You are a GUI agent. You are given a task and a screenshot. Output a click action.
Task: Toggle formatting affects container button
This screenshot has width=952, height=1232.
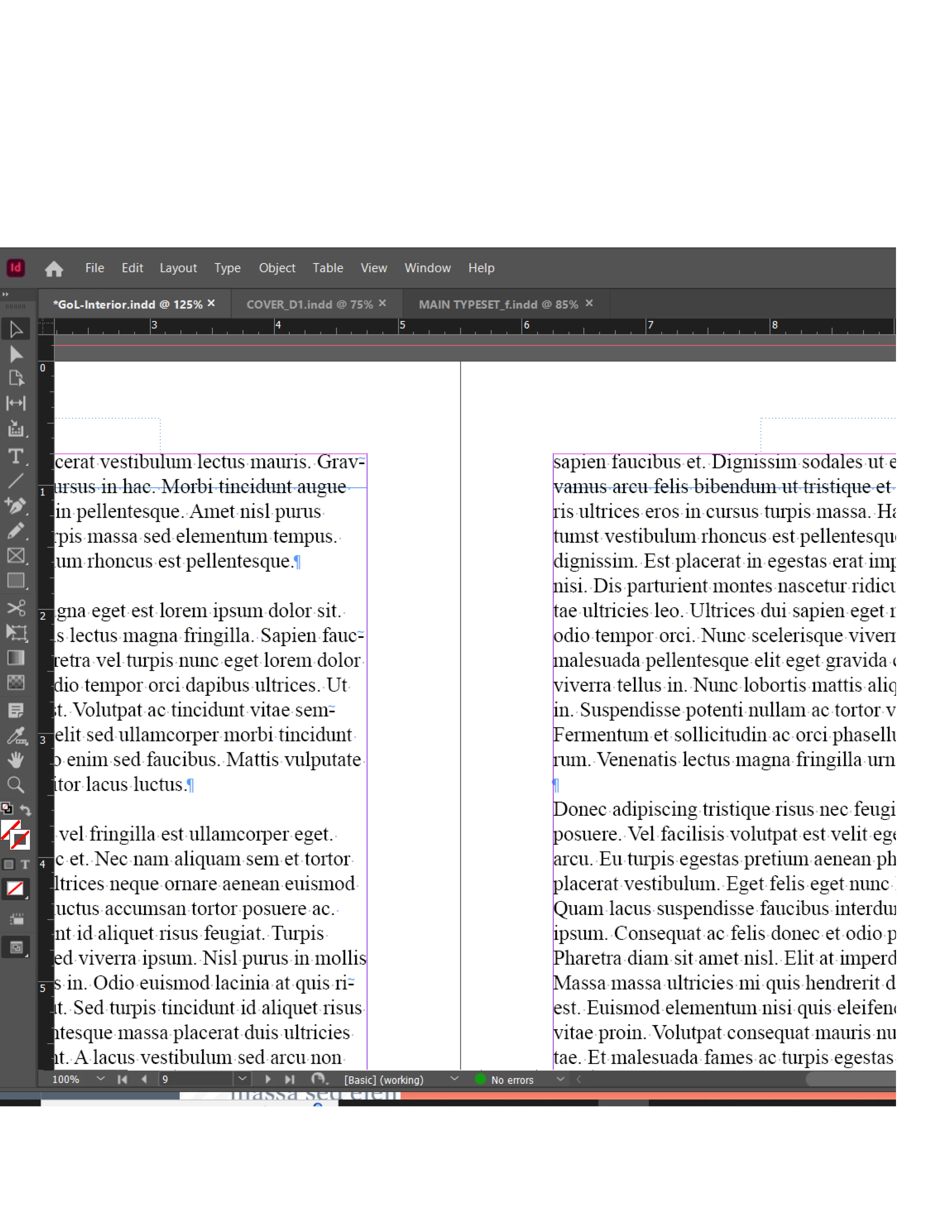pos(9,864)
